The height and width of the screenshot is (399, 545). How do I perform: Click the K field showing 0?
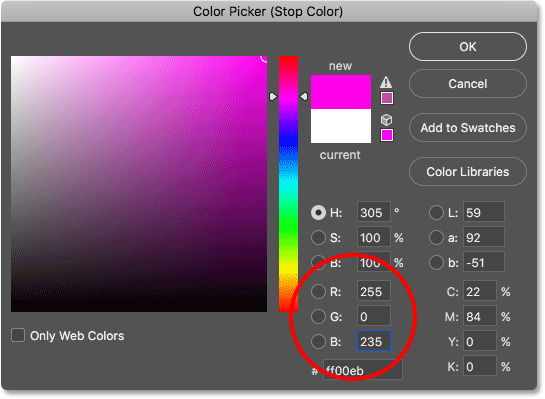480,366
